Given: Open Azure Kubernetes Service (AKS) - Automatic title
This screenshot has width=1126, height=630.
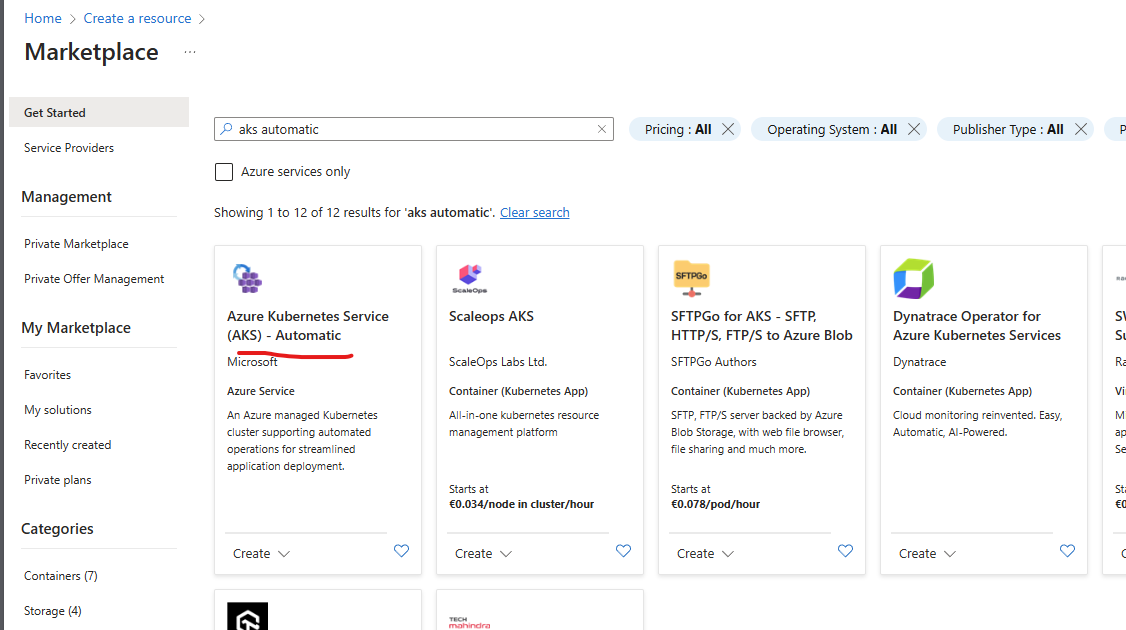Looking at the screenshot, I should click(x=307, y=326).
